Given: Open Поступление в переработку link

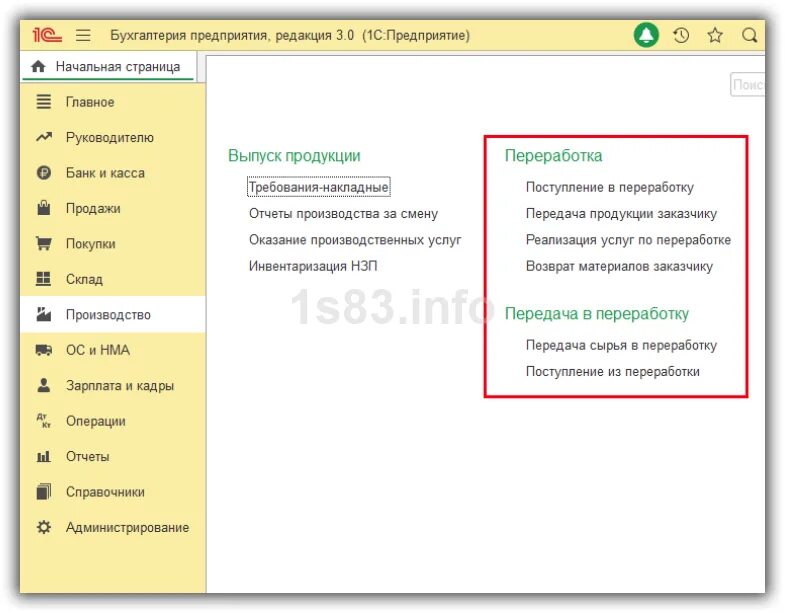Looking at the screenshot, I should coord(609,187).
